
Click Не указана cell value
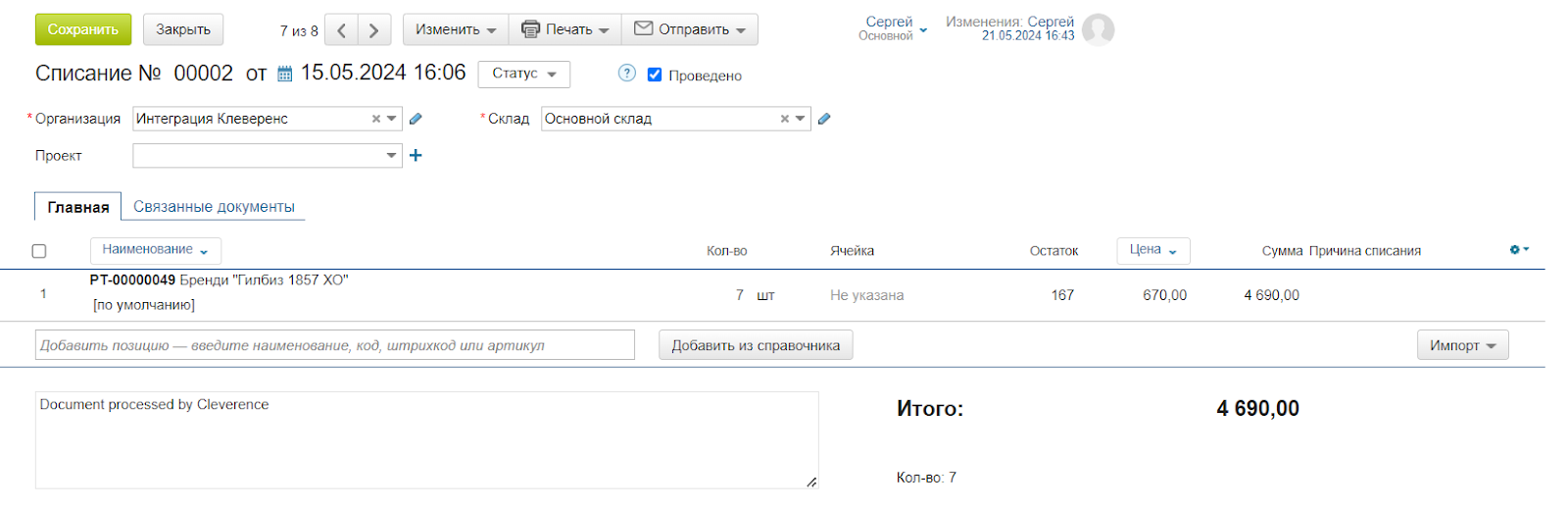[x=867, y=295]
